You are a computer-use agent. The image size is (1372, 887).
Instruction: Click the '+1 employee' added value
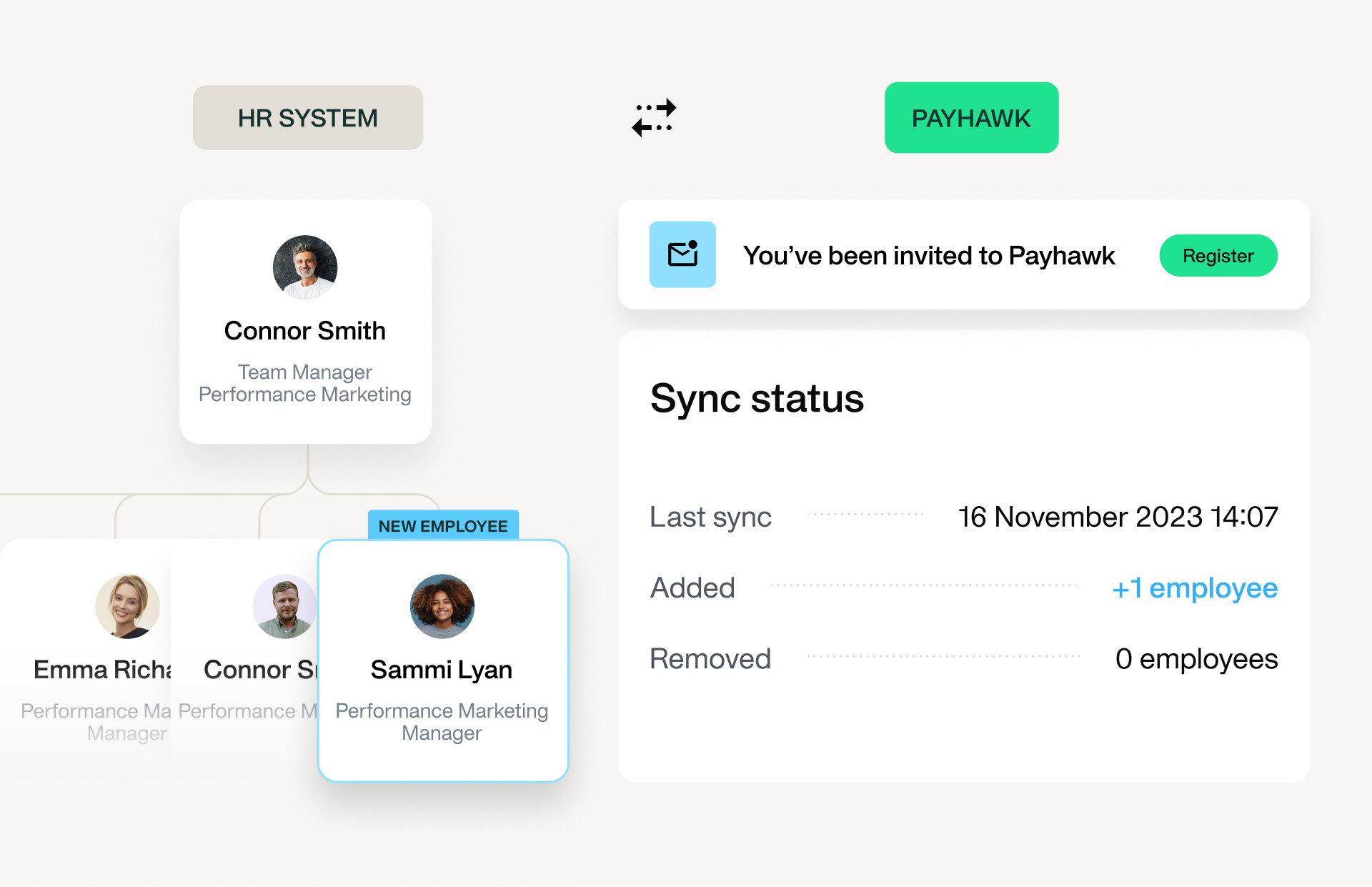pyautogui.click(x=1195, y=588)
